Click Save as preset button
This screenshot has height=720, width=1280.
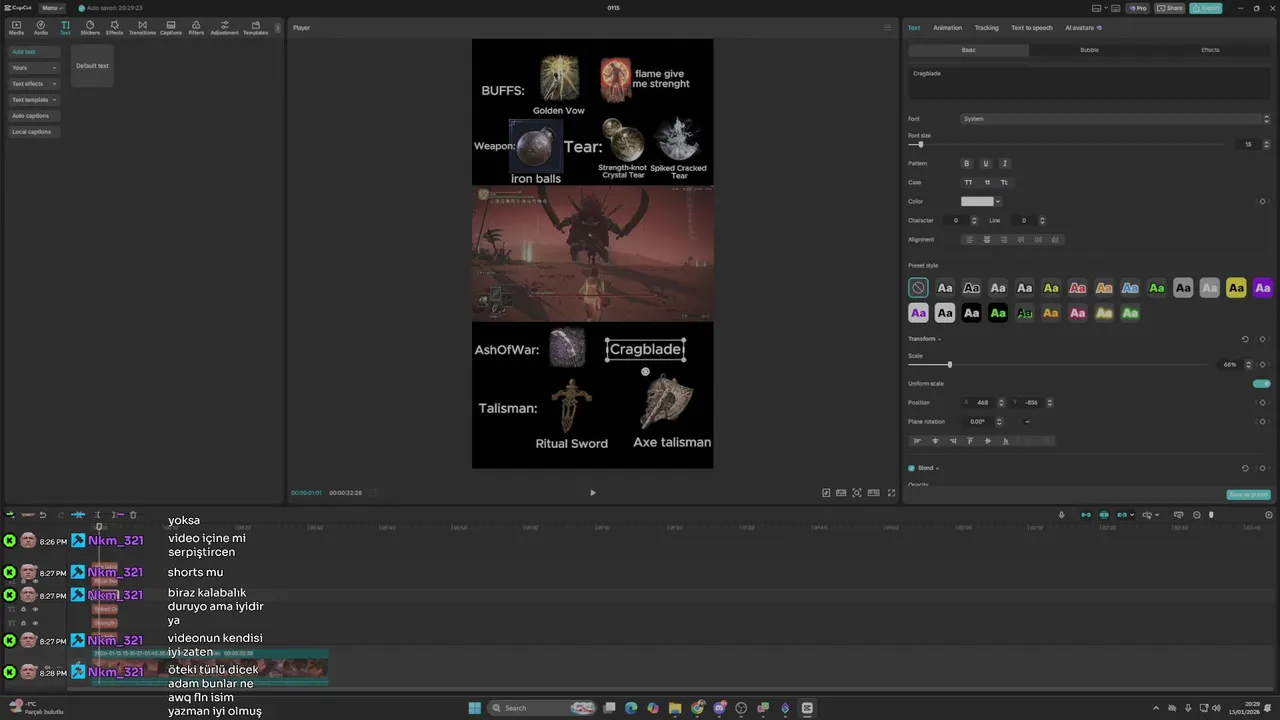tap(1248, 495)
